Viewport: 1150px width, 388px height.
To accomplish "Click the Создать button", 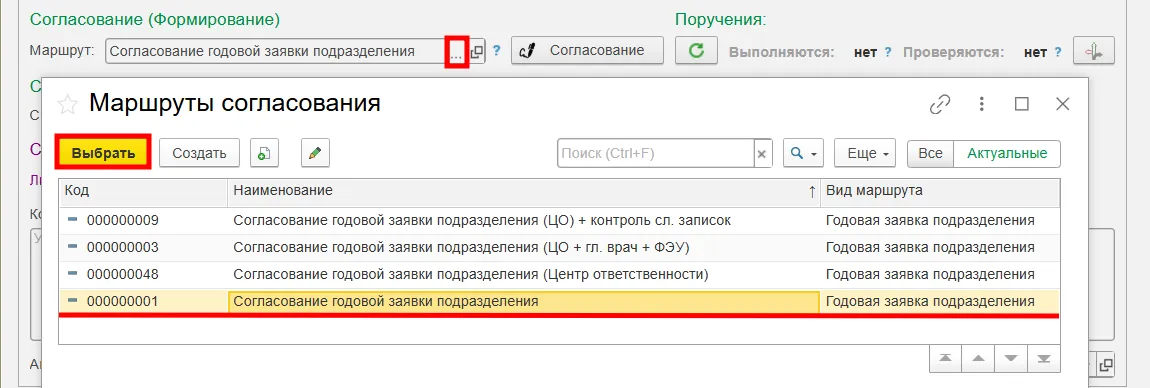I will pos(199,153).
